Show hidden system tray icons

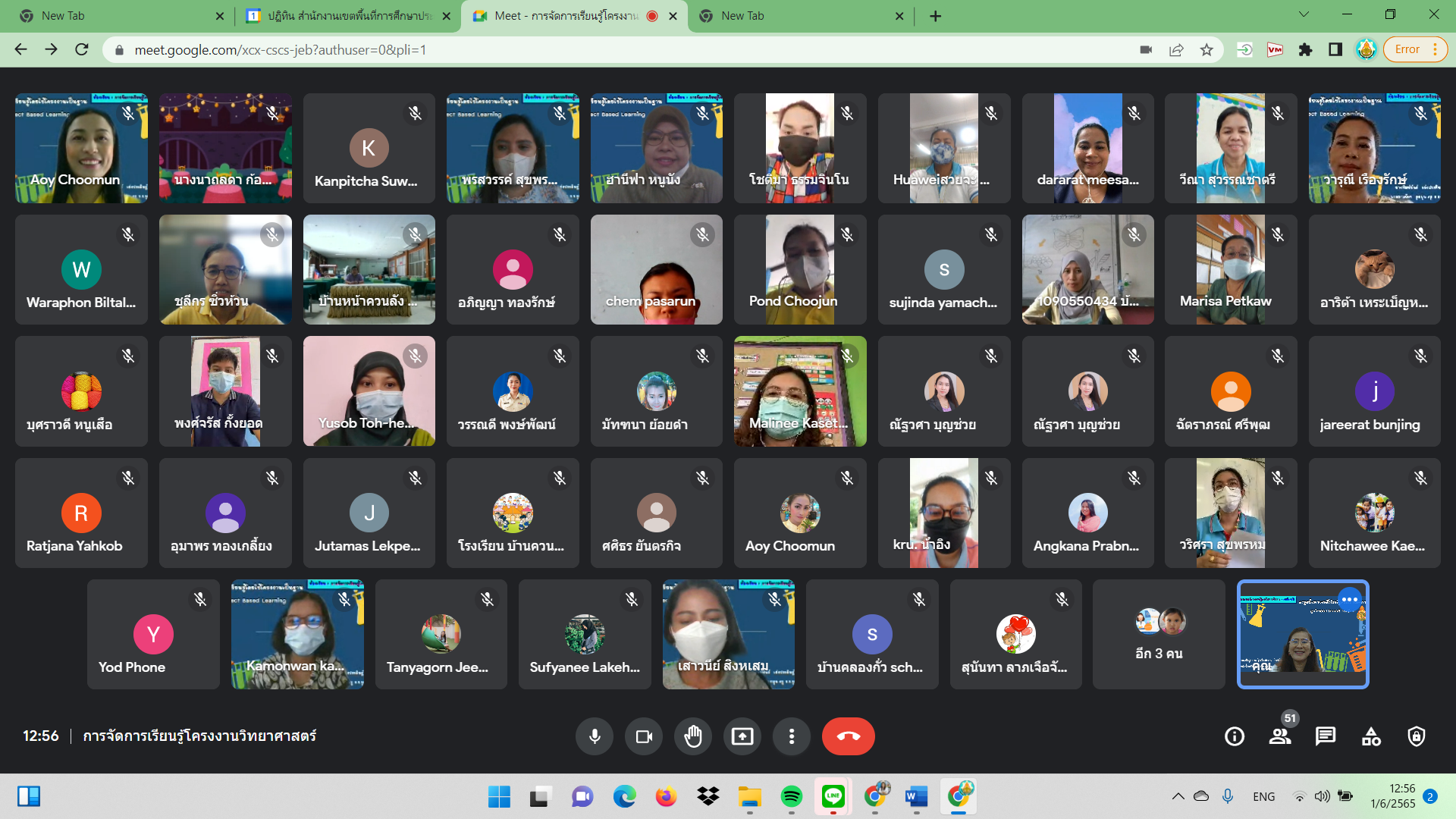click(x=1178, y=796)
